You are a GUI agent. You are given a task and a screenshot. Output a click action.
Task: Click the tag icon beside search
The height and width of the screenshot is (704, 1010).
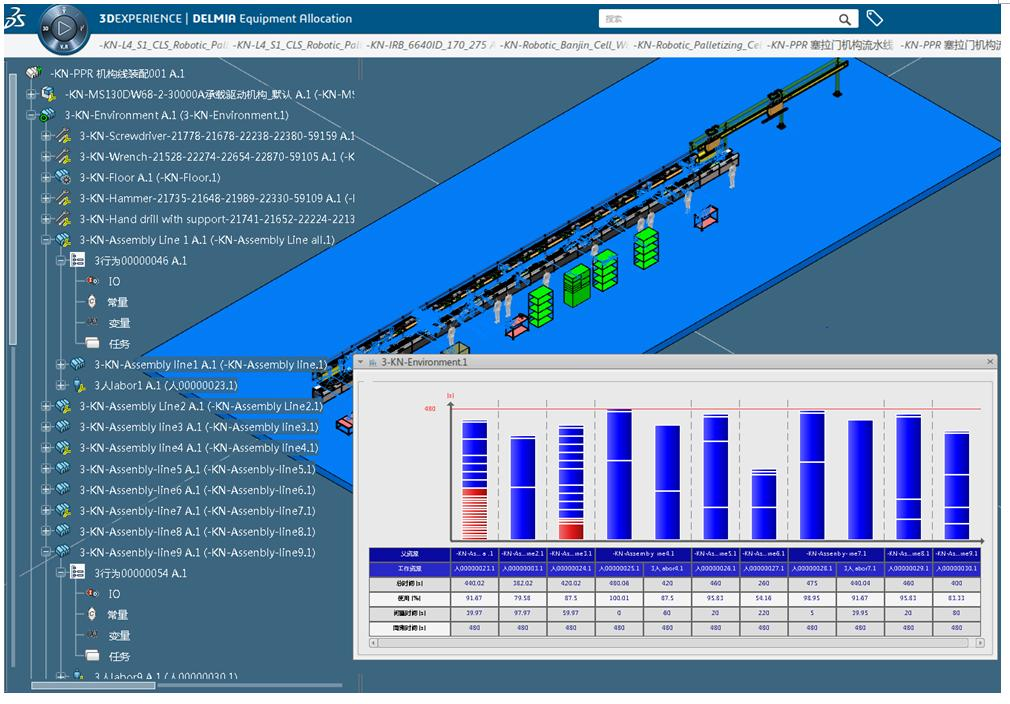874,19
